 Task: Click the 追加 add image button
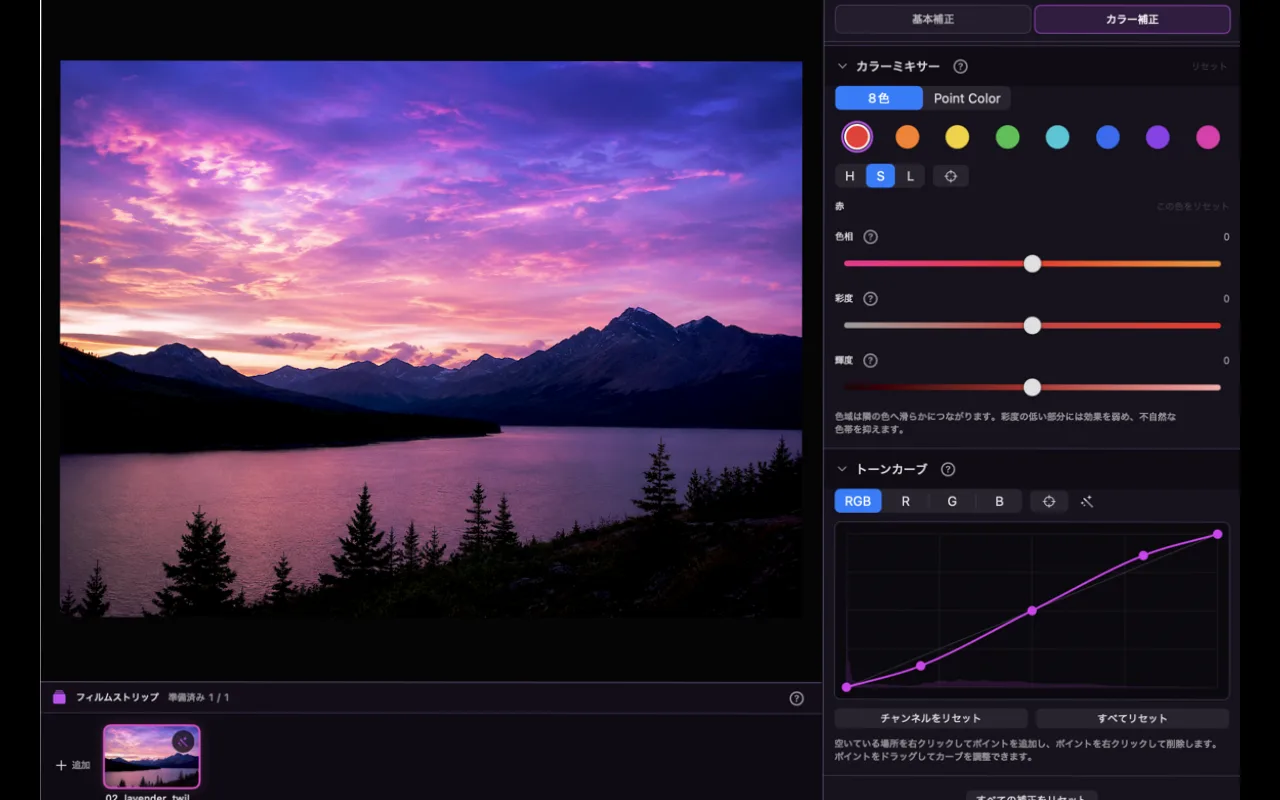(73, 765)
